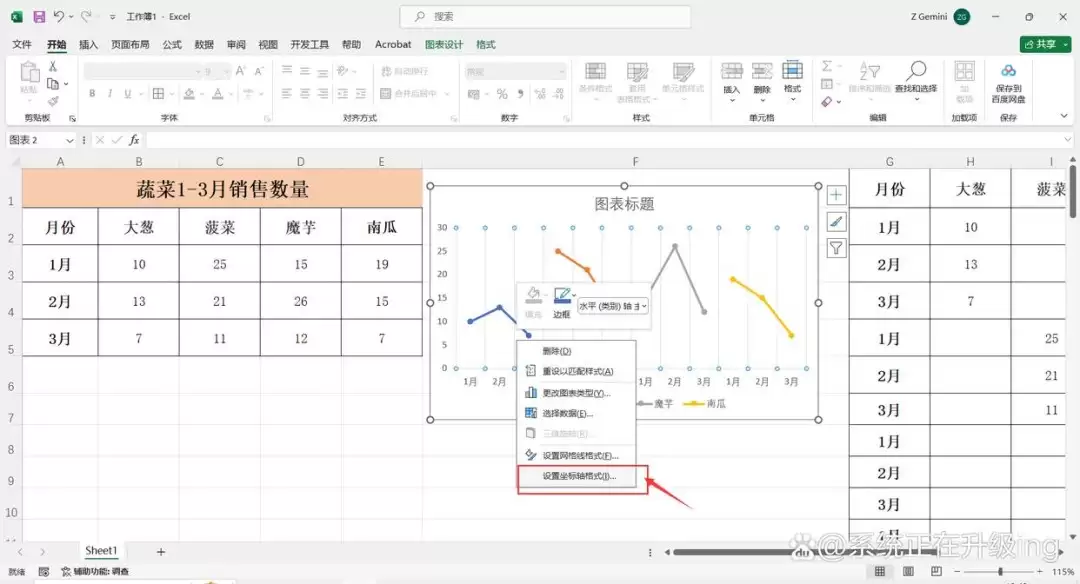Open the Find and Select dropdown arrow

(x=916, y=100)
